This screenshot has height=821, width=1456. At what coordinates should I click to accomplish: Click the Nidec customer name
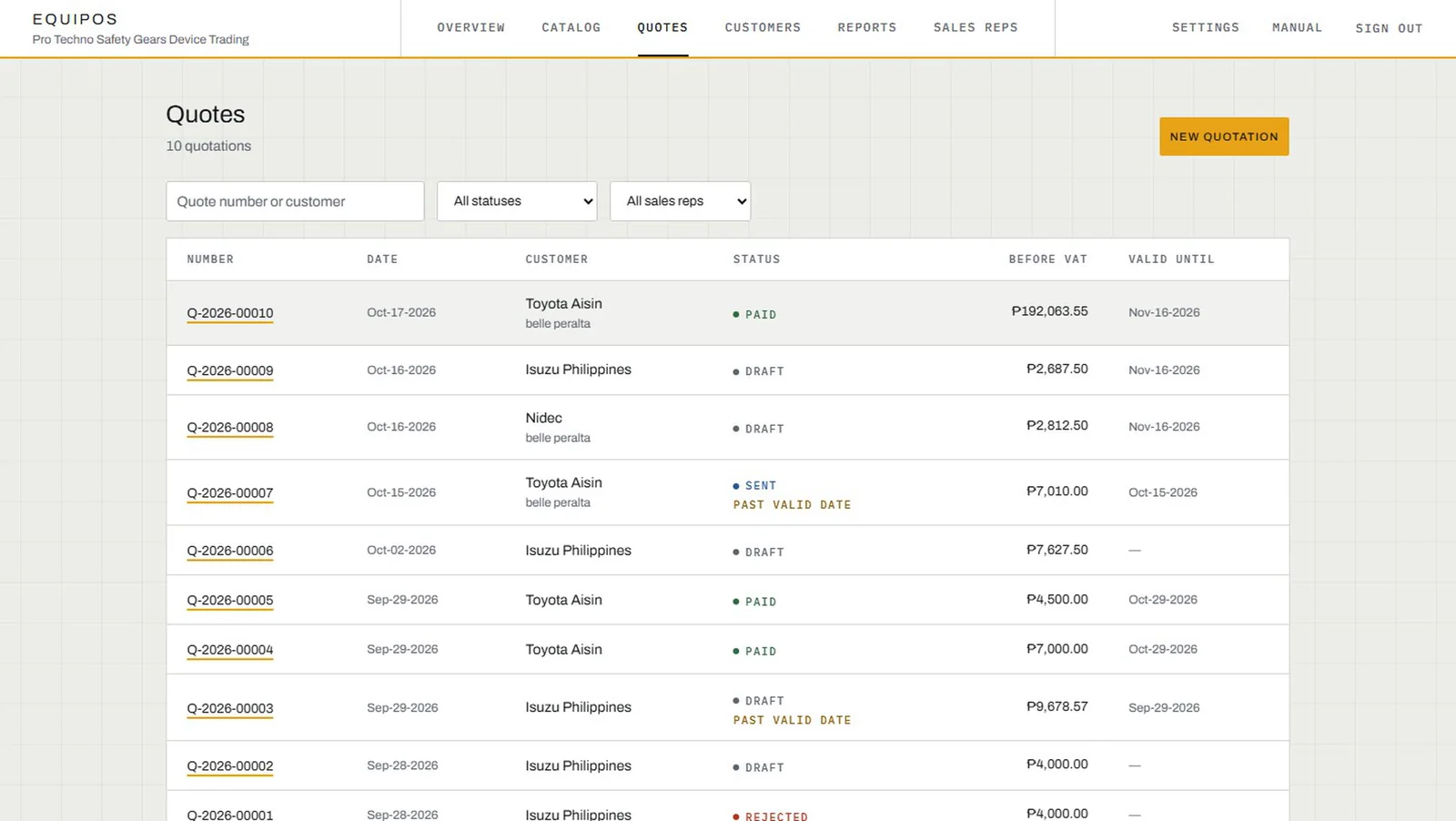tap(543, 418)
